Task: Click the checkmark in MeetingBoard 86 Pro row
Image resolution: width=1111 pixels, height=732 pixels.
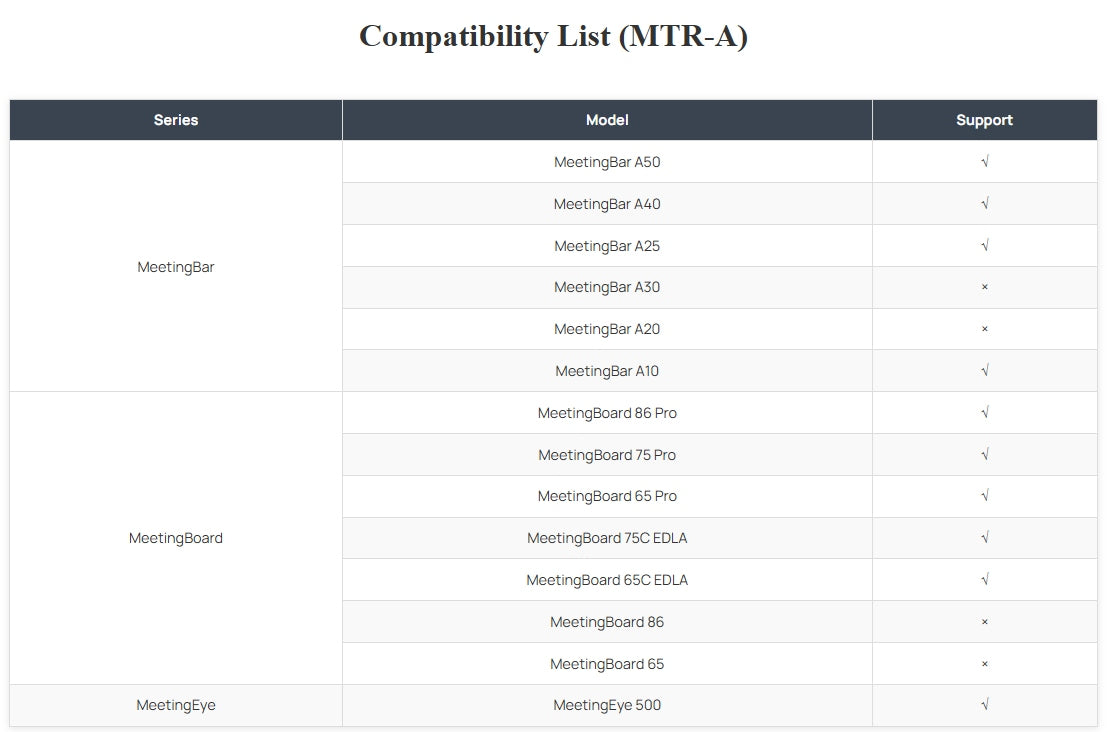Action: pos(985,412)
